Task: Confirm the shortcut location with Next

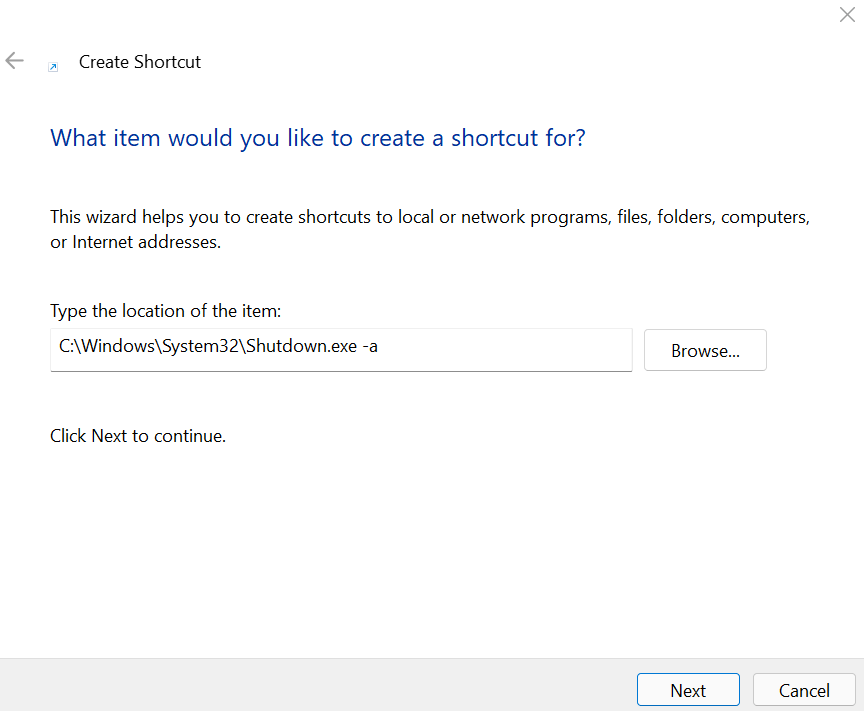Action: (x=688, y=690)
